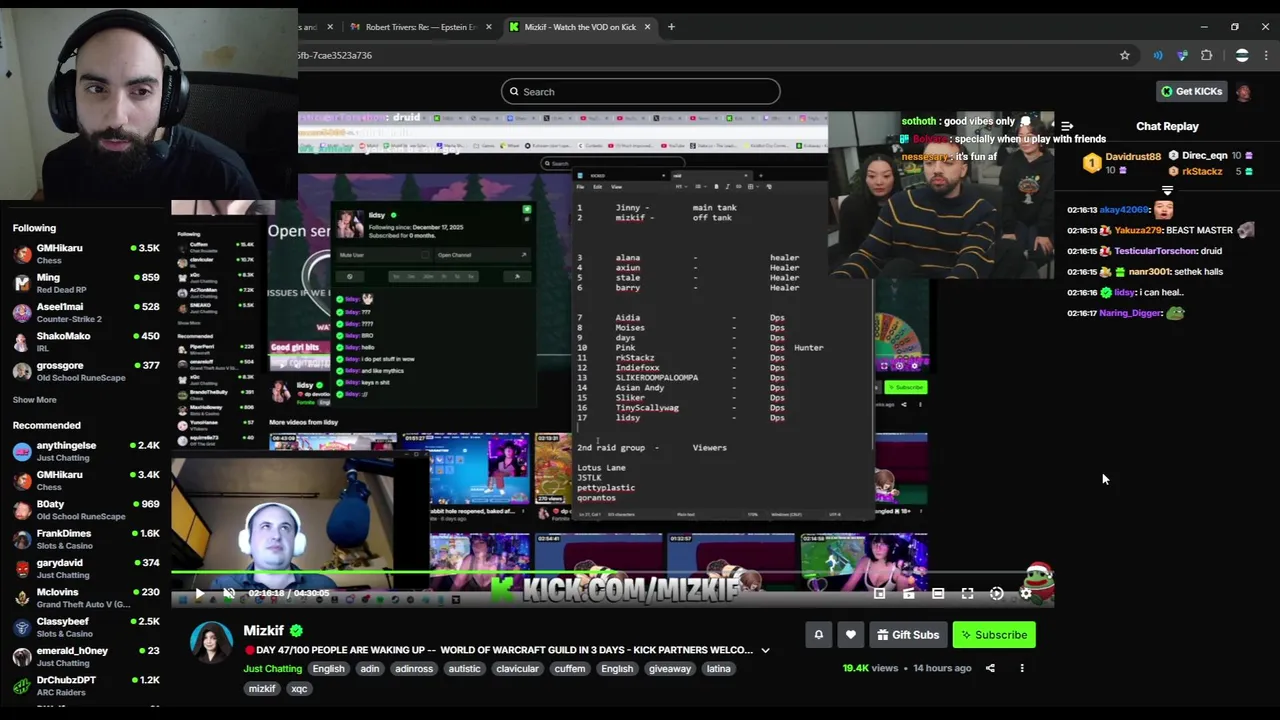Viewport: 1280px width, 720px height.
Task: Open AseelTmai channel in sidebar
Action: pos(85,312)
